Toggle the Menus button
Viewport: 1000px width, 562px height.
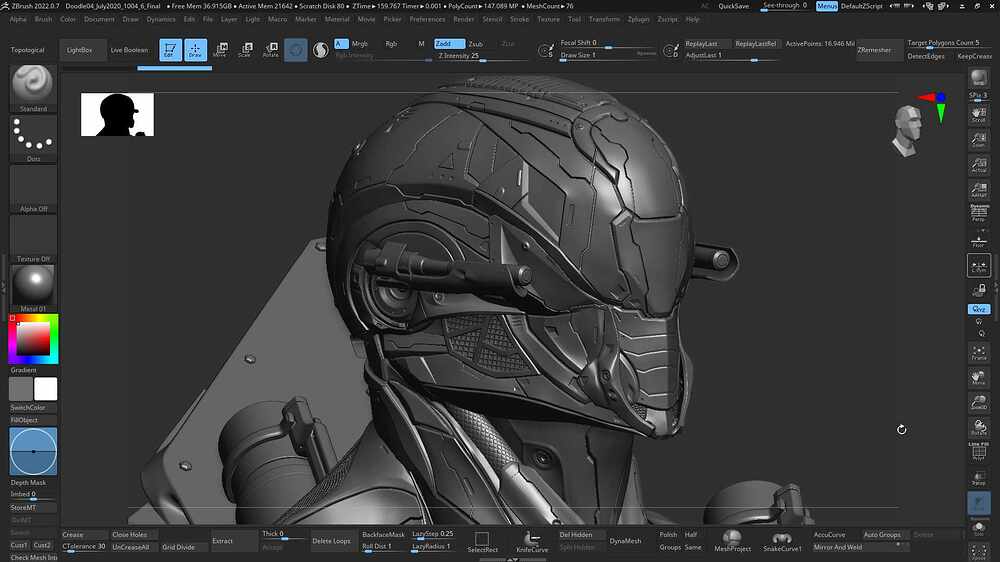[x=827, y=6]
